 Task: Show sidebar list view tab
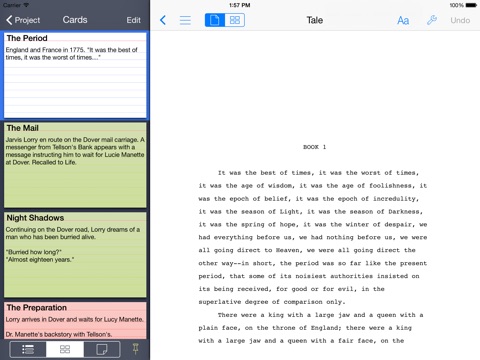coord(28,349)
